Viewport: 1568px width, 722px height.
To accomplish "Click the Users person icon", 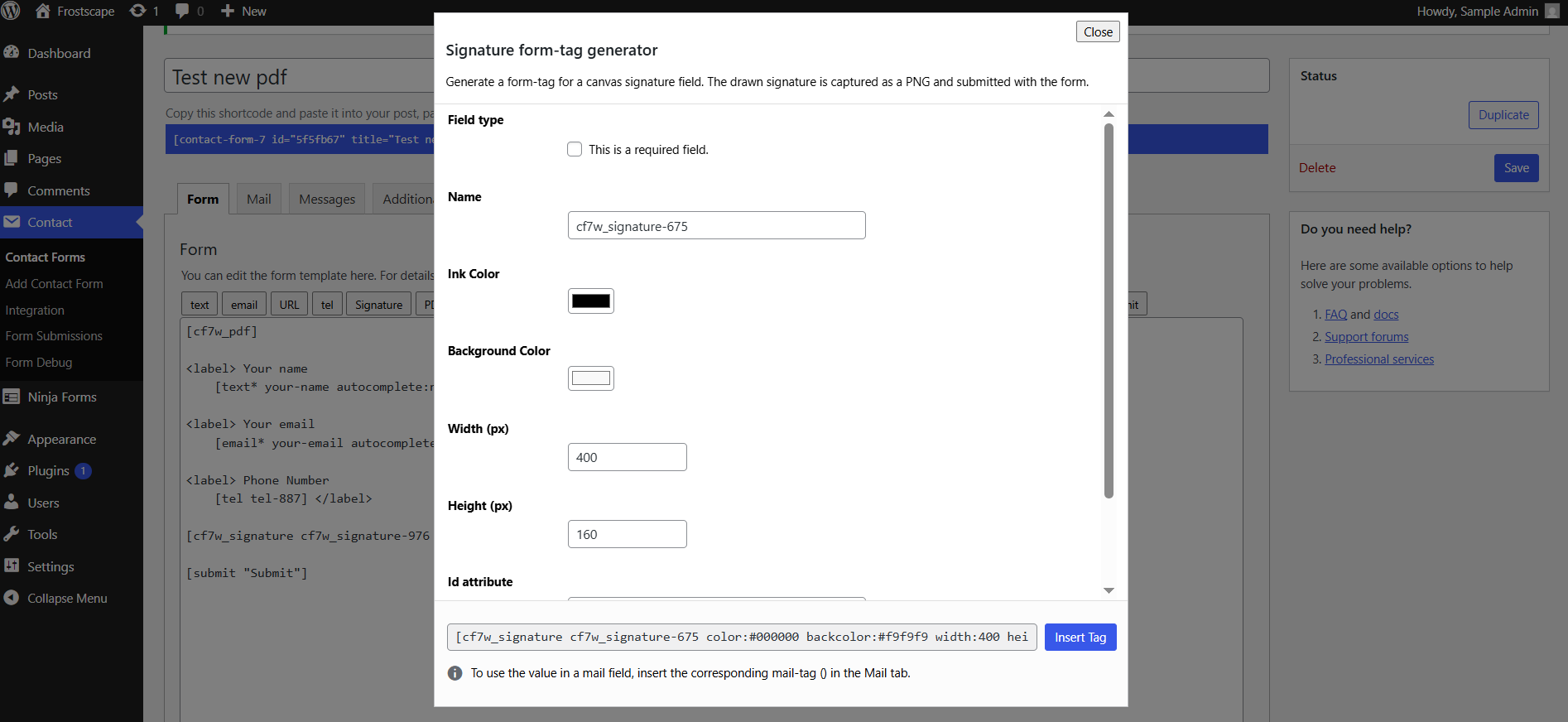I will (12, 503).
